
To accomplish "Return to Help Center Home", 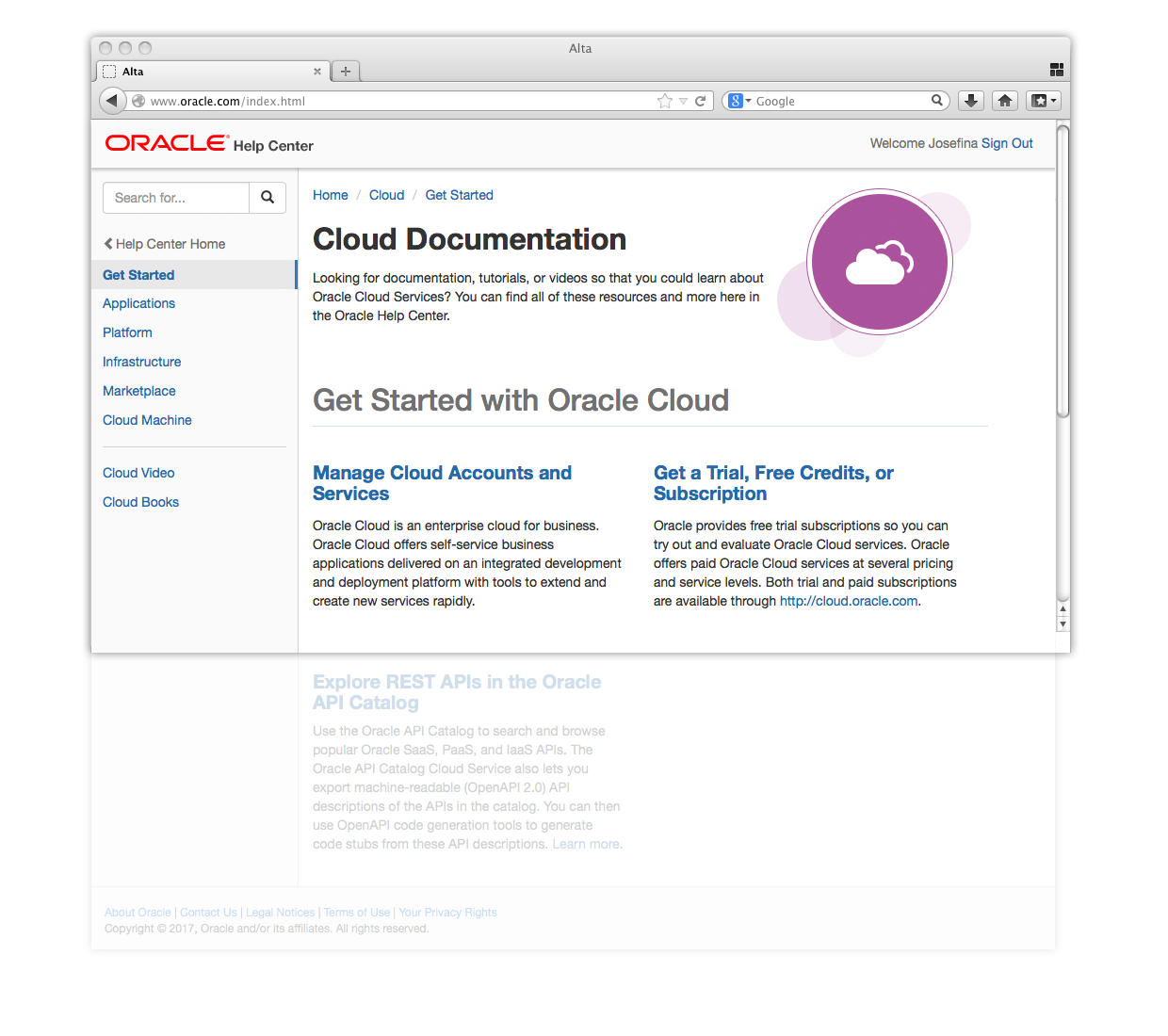I will (165, 244).
